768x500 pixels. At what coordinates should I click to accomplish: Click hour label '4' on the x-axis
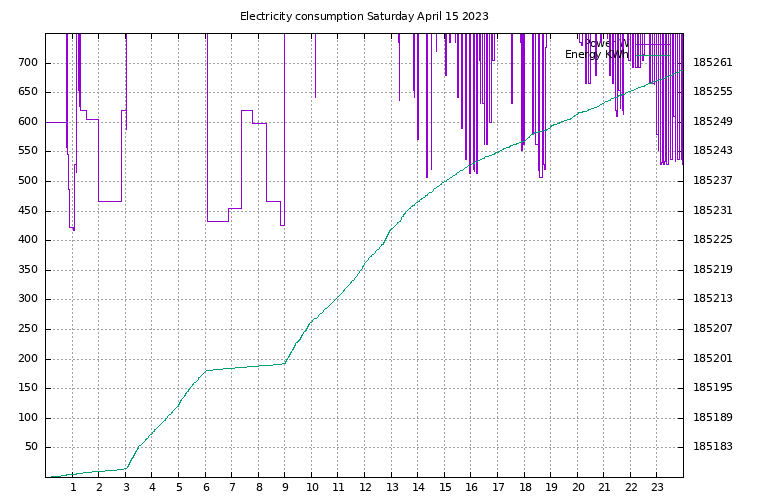(x=152, y=487)
